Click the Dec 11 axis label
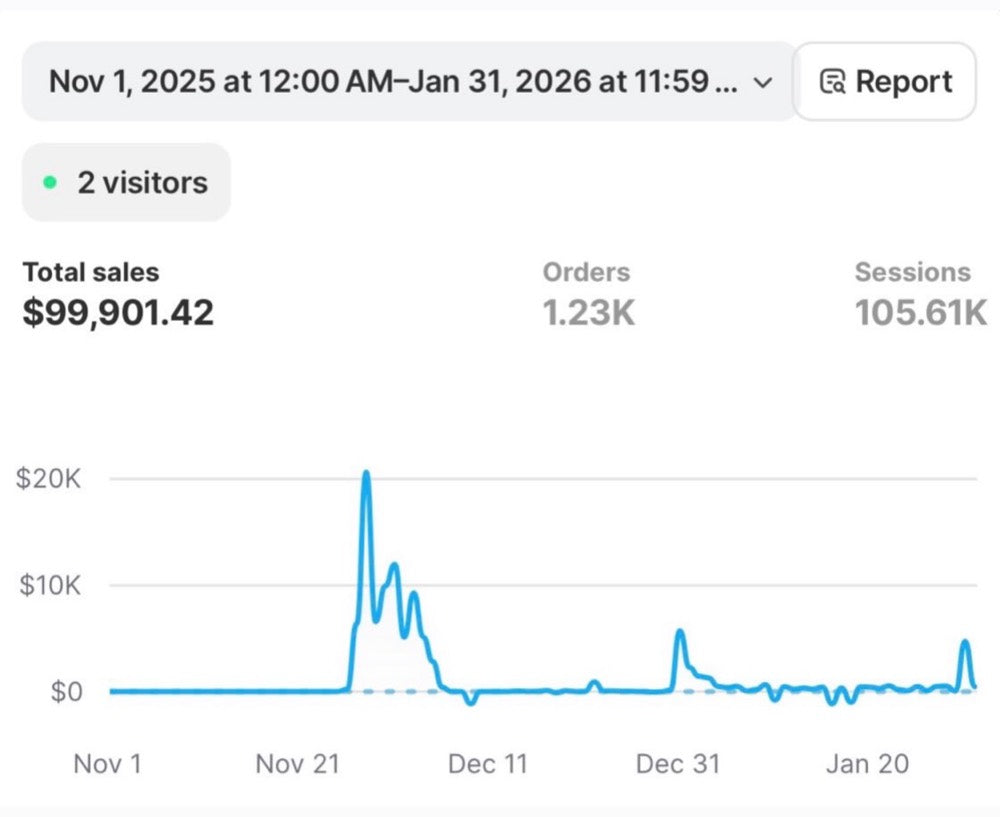 (x=488, y=764)
